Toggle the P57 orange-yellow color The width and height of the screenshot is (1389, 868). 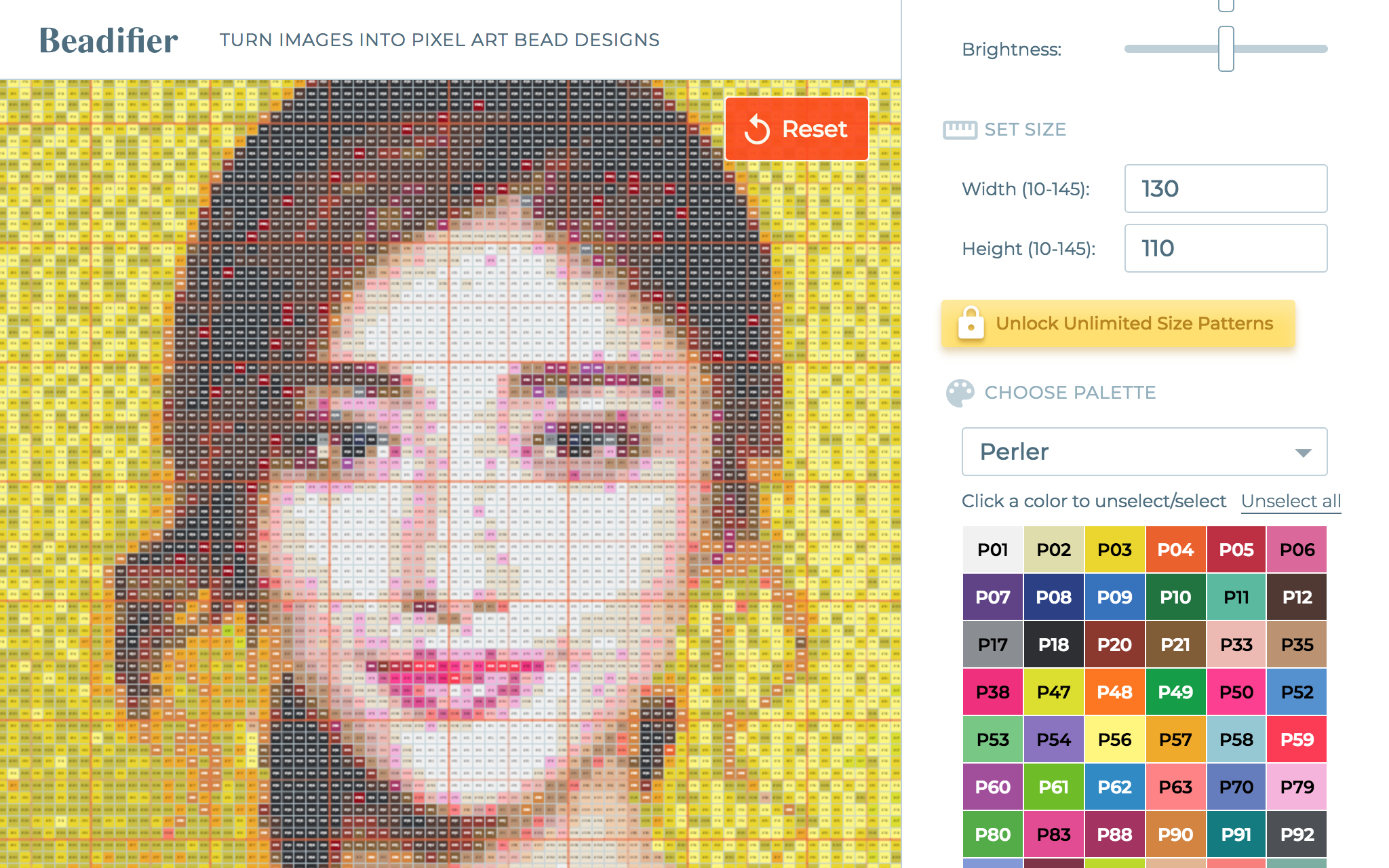1175,740
